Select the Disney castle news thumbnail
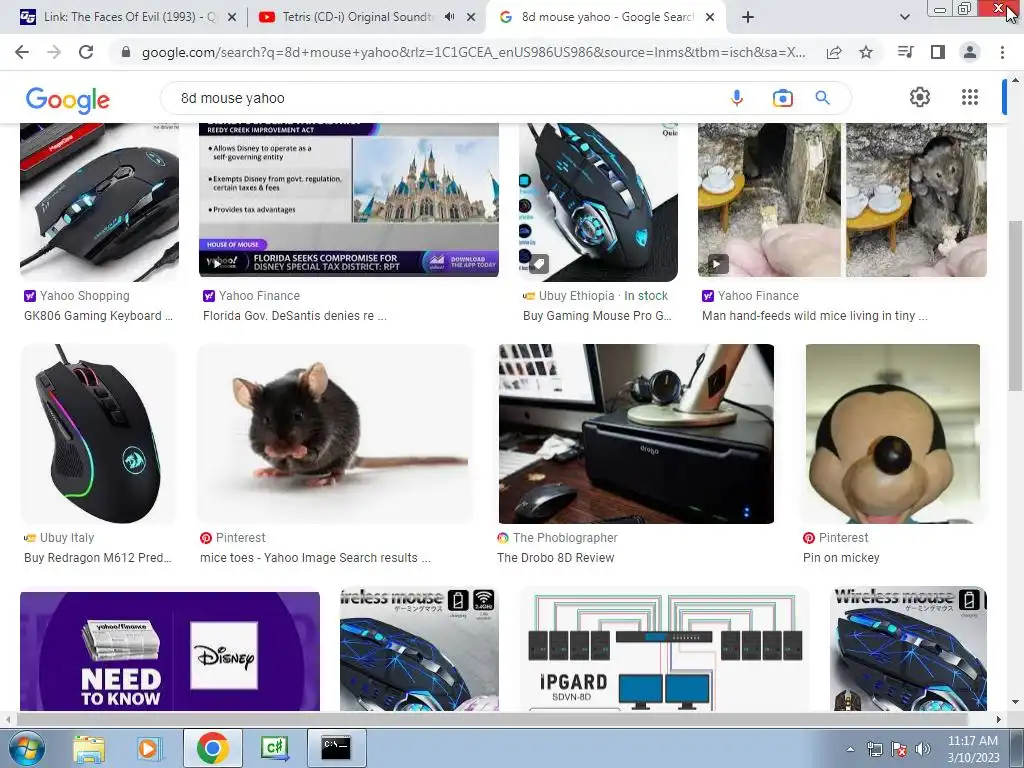The height and width of the screenshot is (768, 1024). 349,200
